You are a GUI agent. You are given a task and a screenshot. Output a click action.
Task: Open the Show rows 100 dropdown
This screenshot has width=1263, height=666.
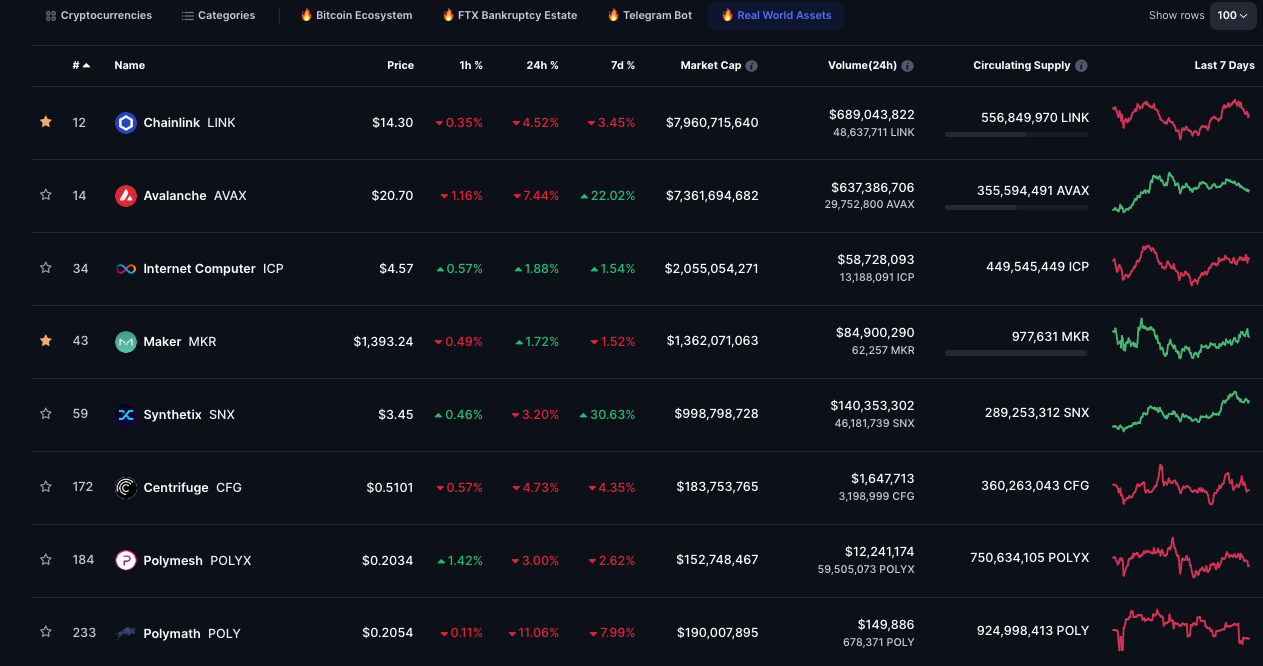[x=1233, y=16]
